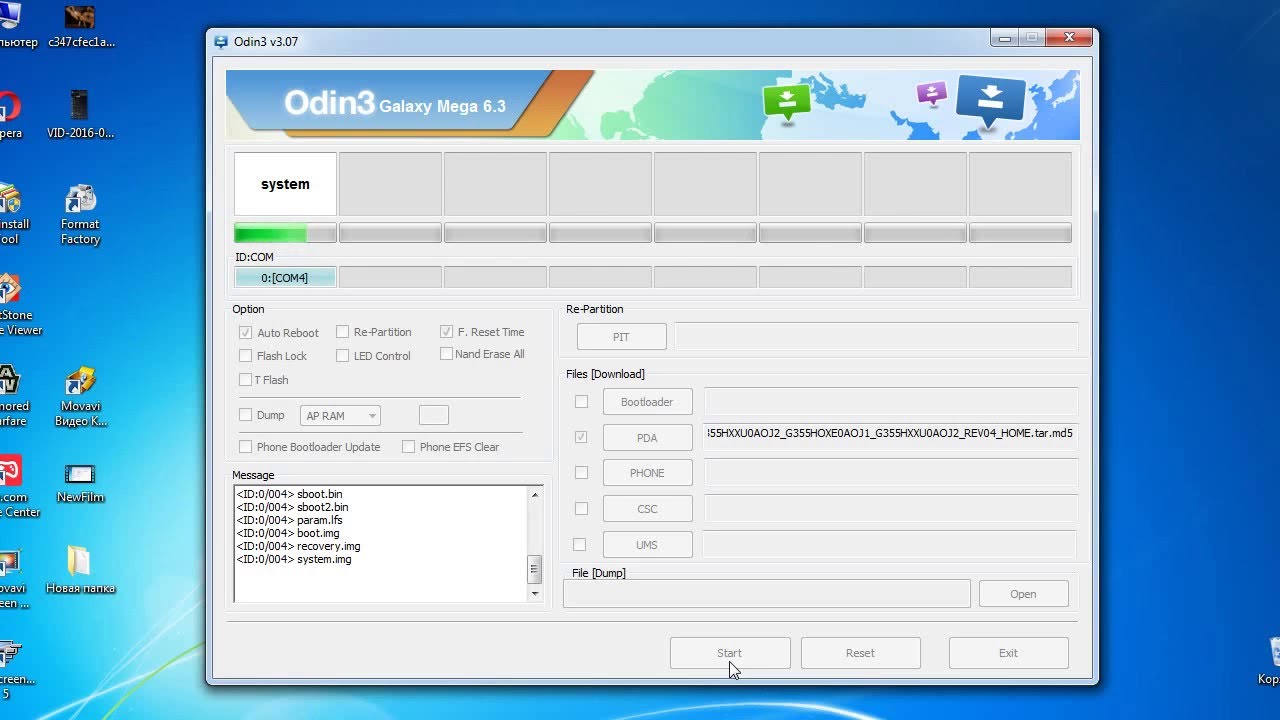Click the Exit button
Screen dimensions: 1280x720
pos(1008,653)
